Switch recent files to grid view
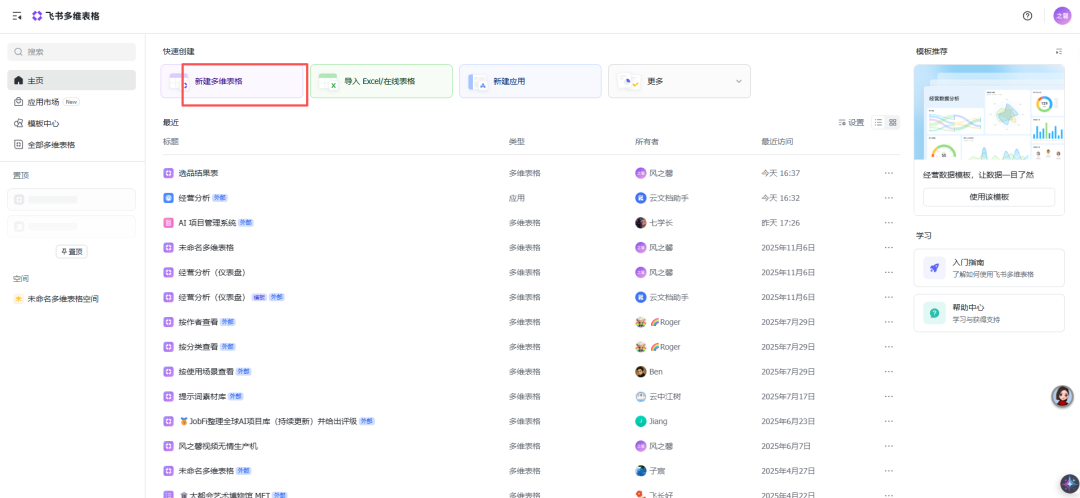The image size is (1080, 498). pos(893,123)
